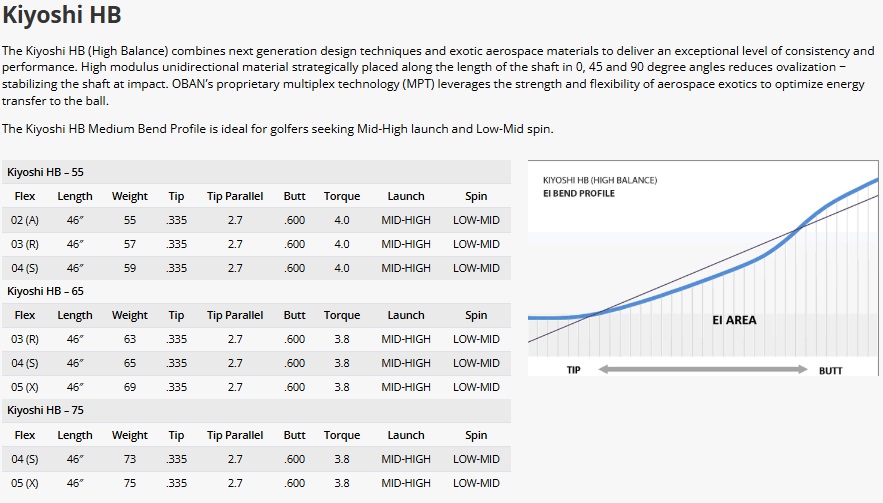The height and width of the screenshot is (503, 883).
Task: Click the KIYOSHI HB (HIGH BALANCE) chart title
Action: (600, 180)
